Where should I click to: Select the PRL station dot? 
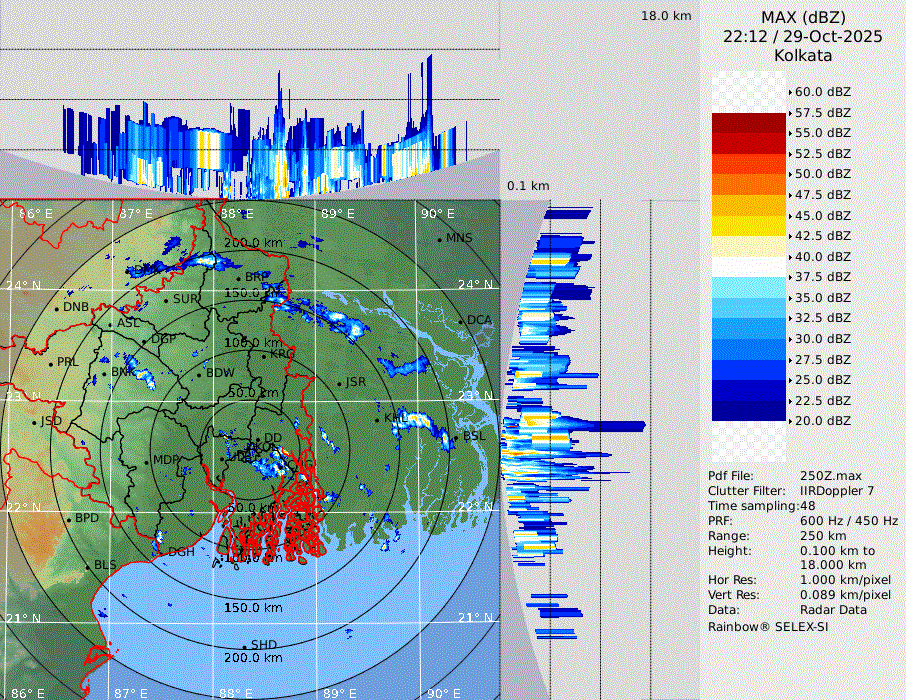pyautogui.click(x=51, y=363)
